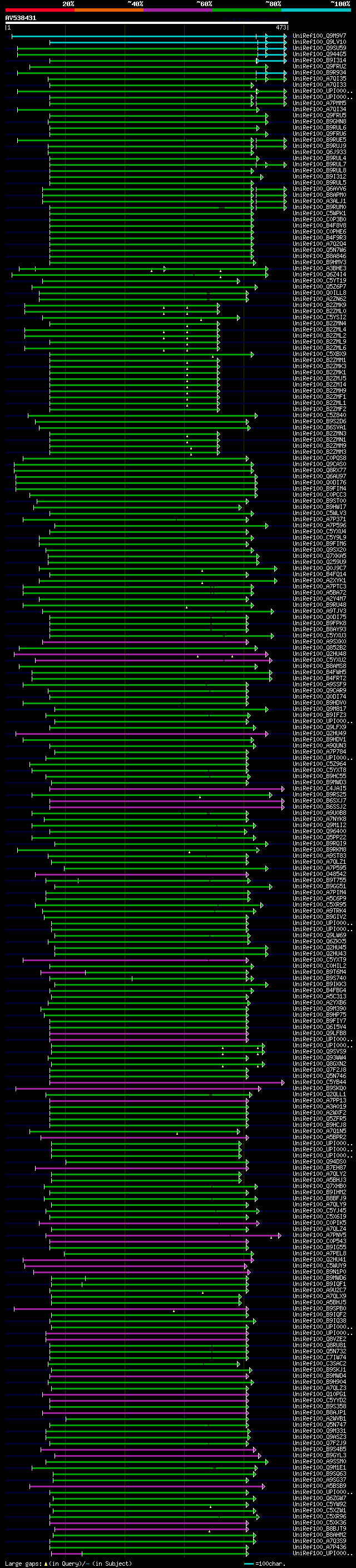Select label UniRef100_C7IW74

click(319, 1357)
